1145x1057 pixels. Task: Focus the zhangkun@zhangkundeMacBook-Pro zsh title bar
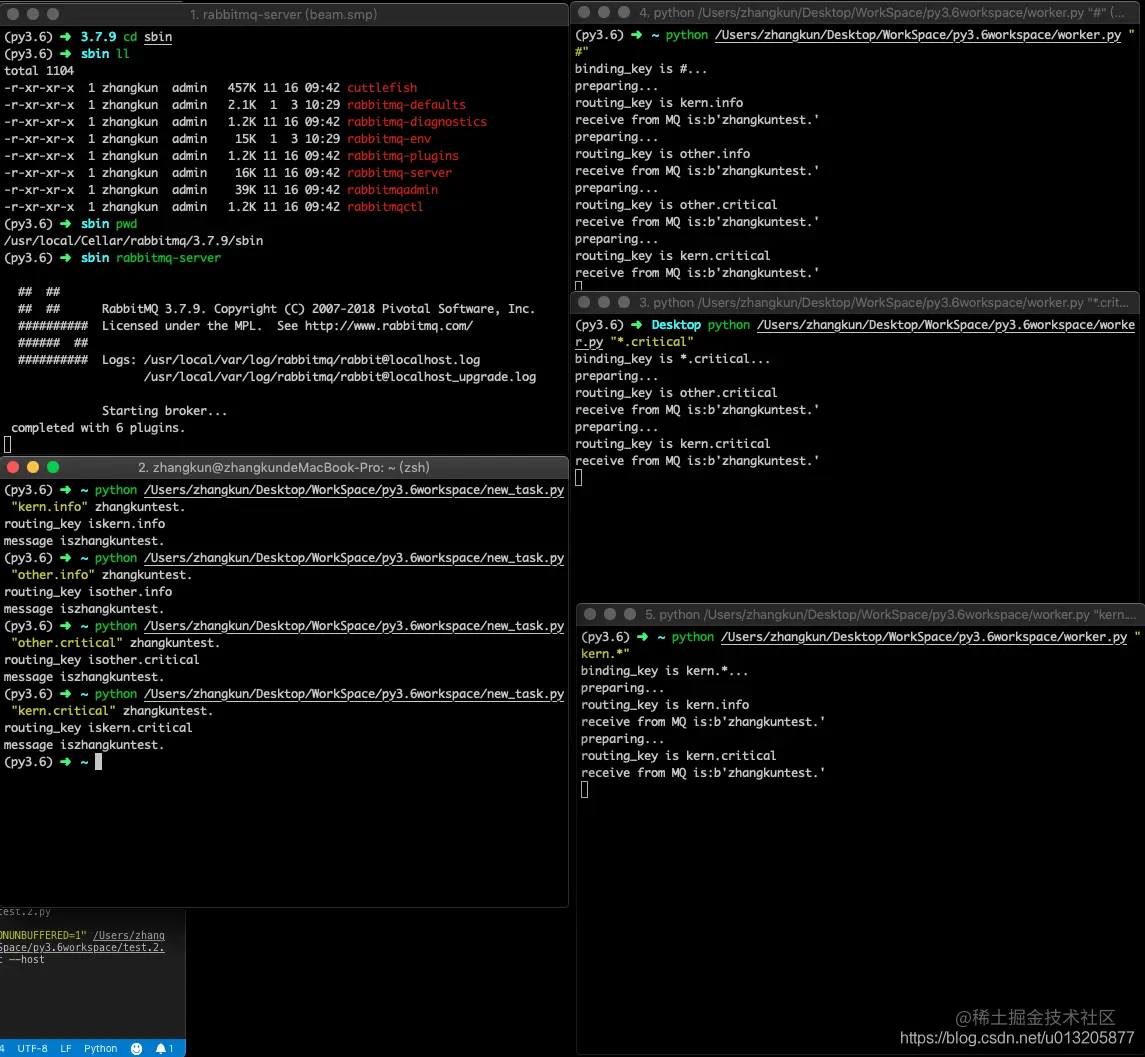pyautogui.click(x=283, y=468)
